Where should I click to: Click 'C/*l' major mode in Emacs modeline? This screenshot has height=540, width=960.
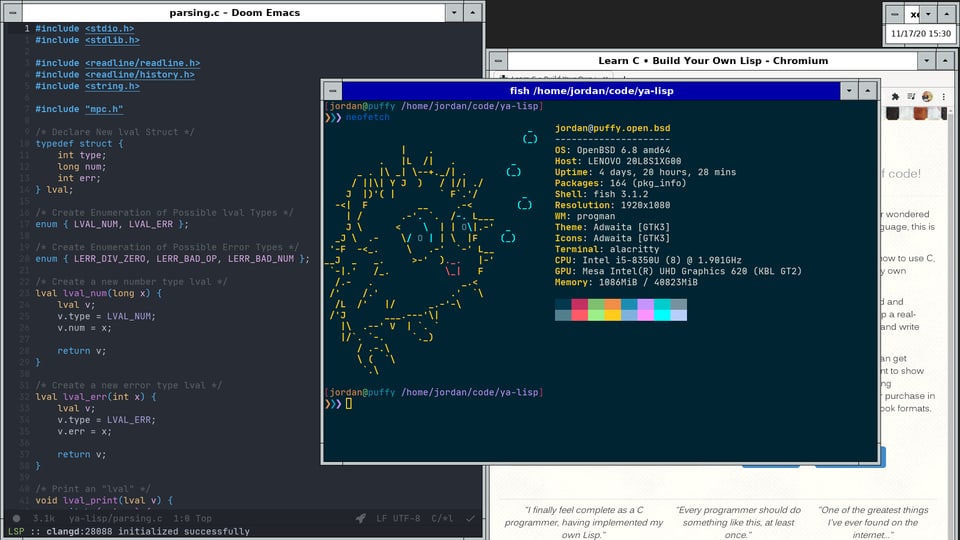(442, 519)
